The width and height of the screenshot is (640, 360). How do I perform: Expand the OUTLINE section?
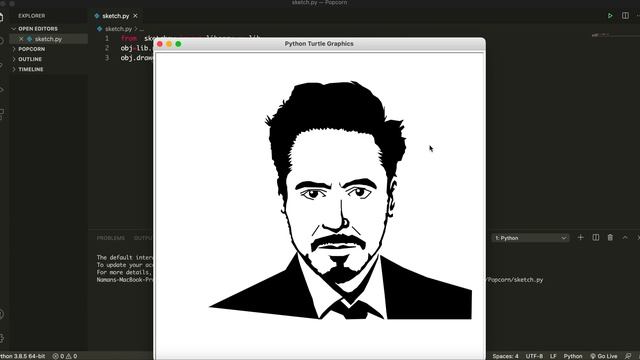click(30, 59)
